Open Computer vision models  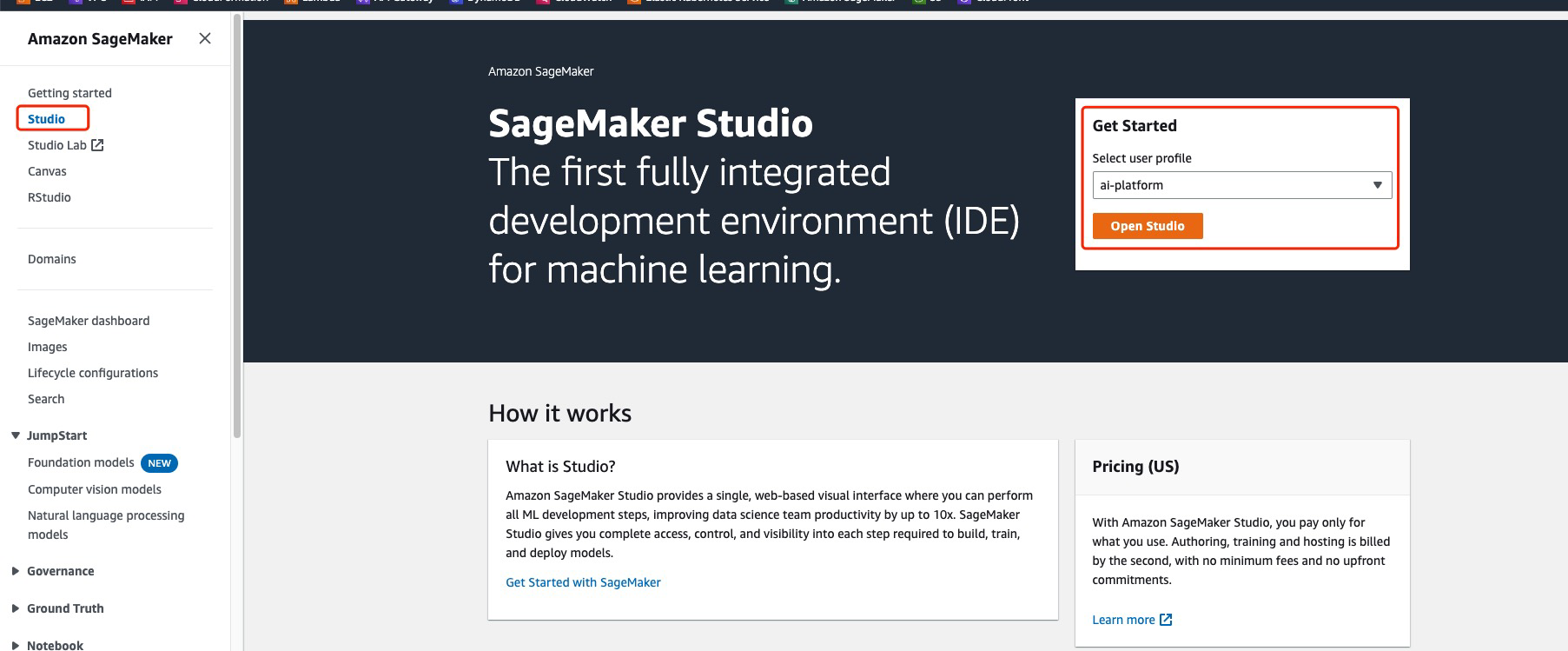click(x=95, y=489)
